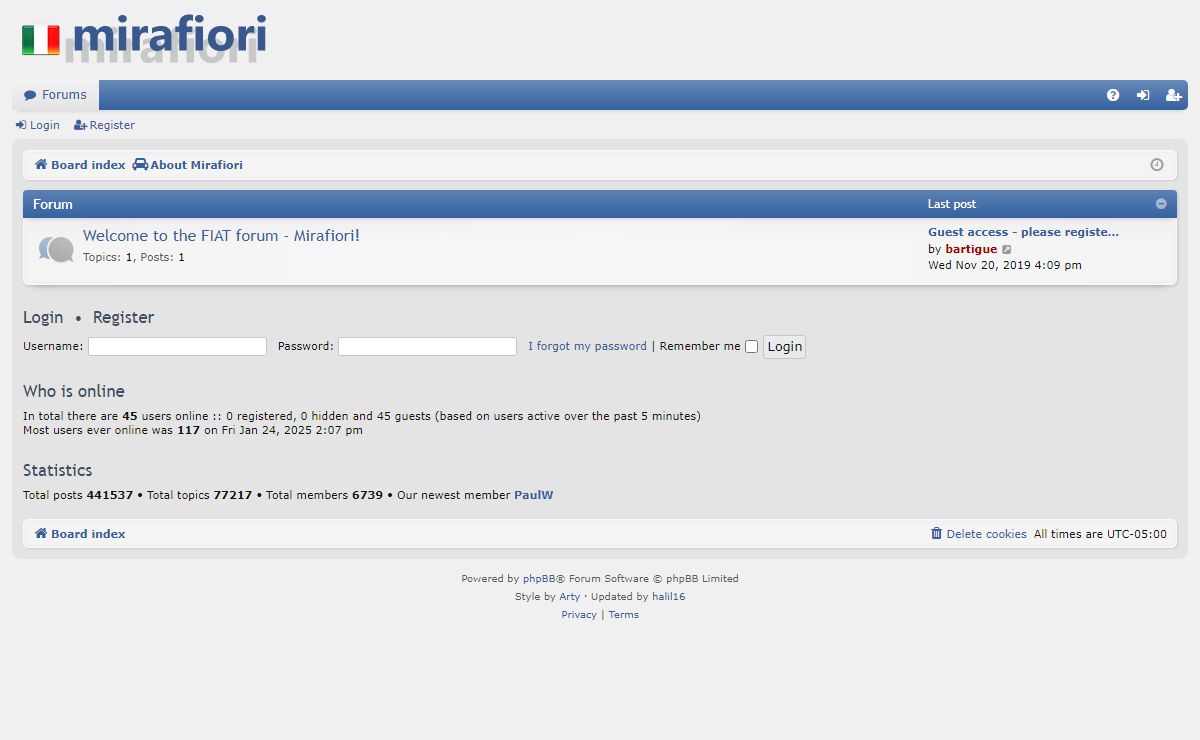Click the 'All times are UTC-05:00' text

pyautogui.click(x=1100, y=534)
